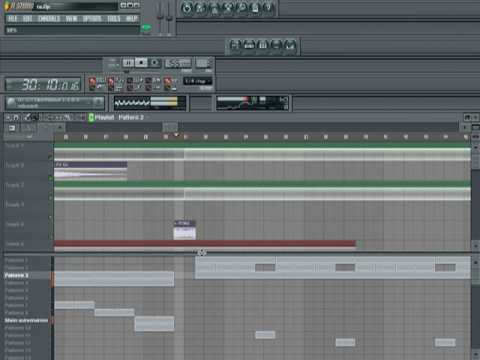The width and height of the screenshot is (480, 360).
Task: Click the stop transport button
Action: (141, 62)
